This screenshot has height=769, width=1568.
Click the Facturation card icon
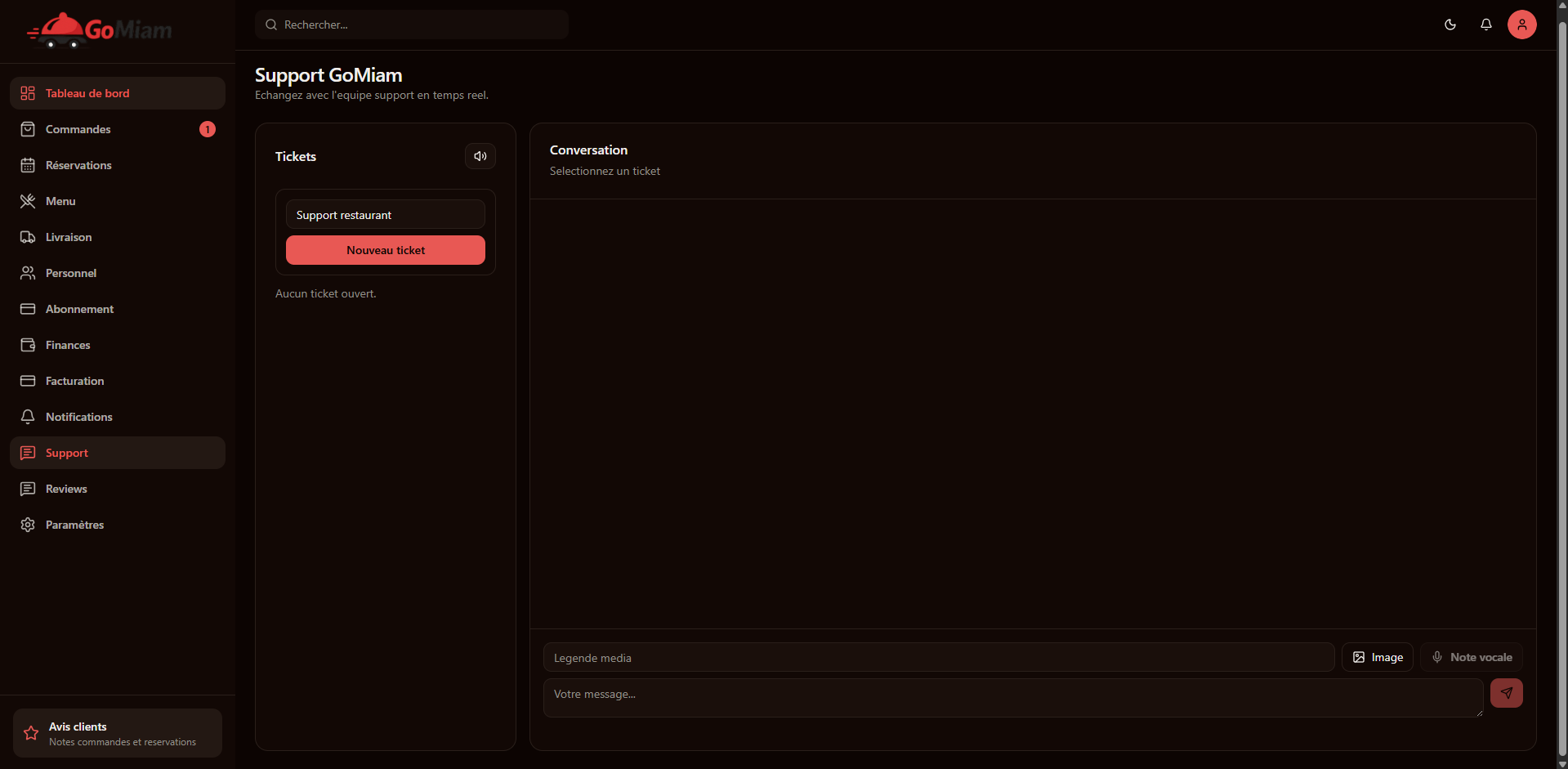tap(28, 381)
